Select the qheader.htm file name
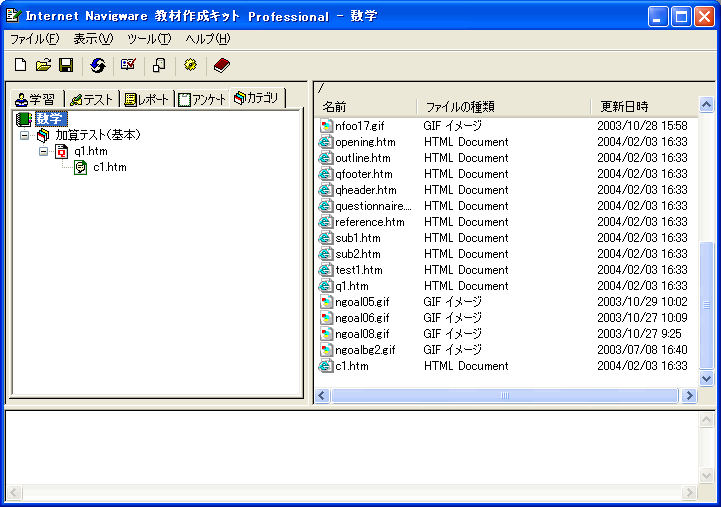The height and width of the screenshot is (507, 721). 366,190
